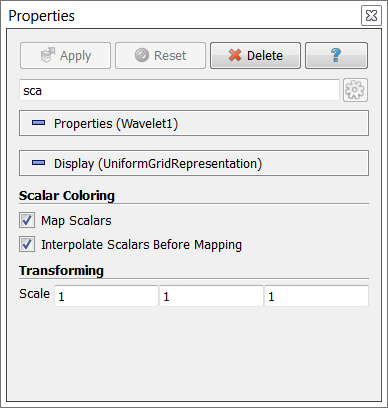Click the Scalar Coloring section heading

pyautogui.click(x=67, y=196)
